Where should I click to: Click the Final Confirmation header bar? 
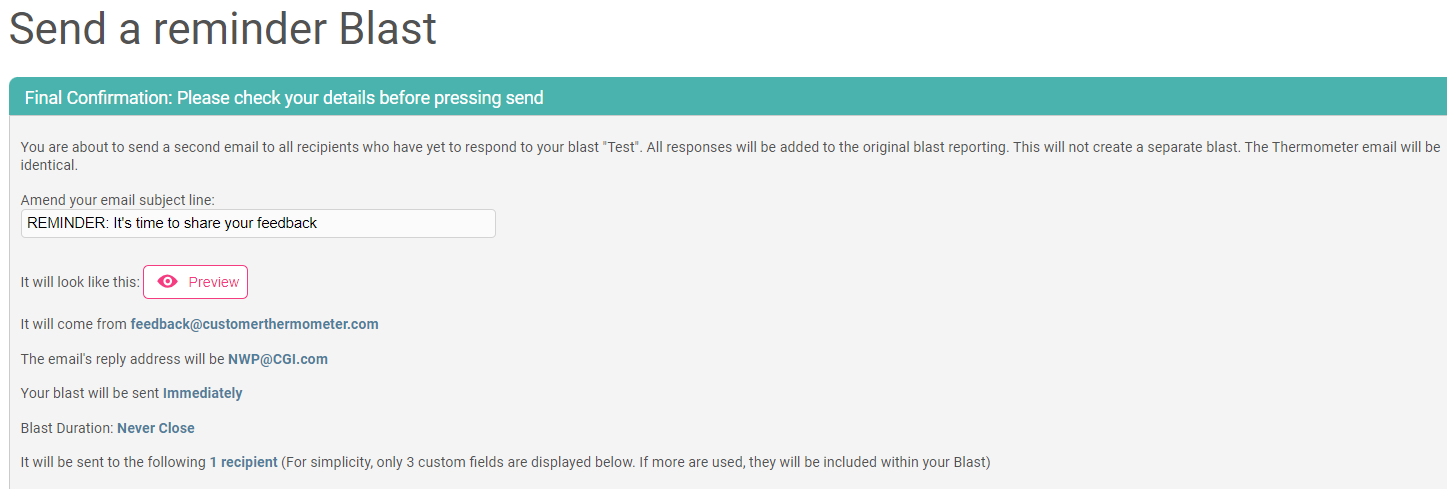(728, 97)
